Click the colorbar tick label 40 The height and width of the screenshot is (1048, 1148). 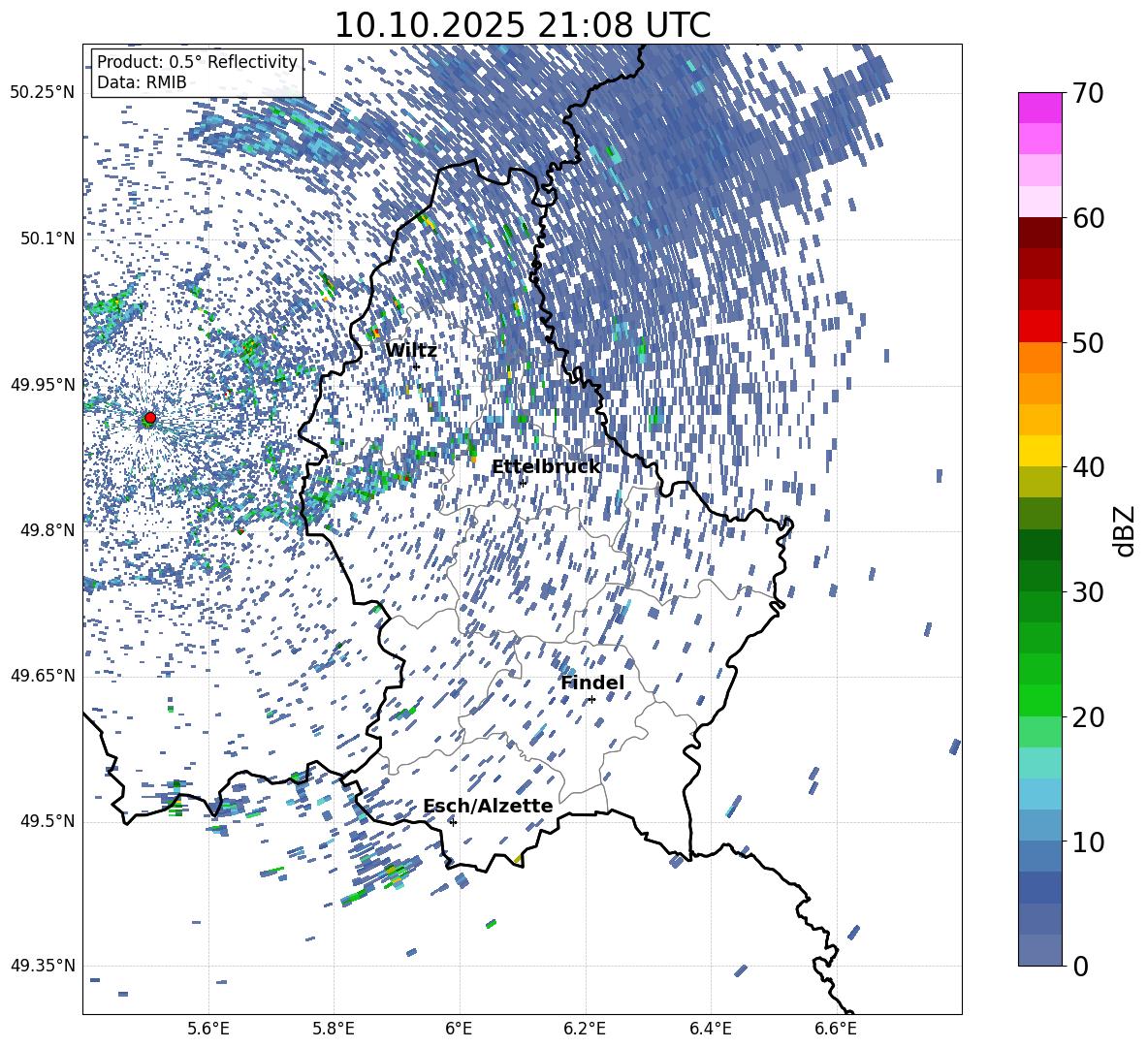pos(1087,467)
